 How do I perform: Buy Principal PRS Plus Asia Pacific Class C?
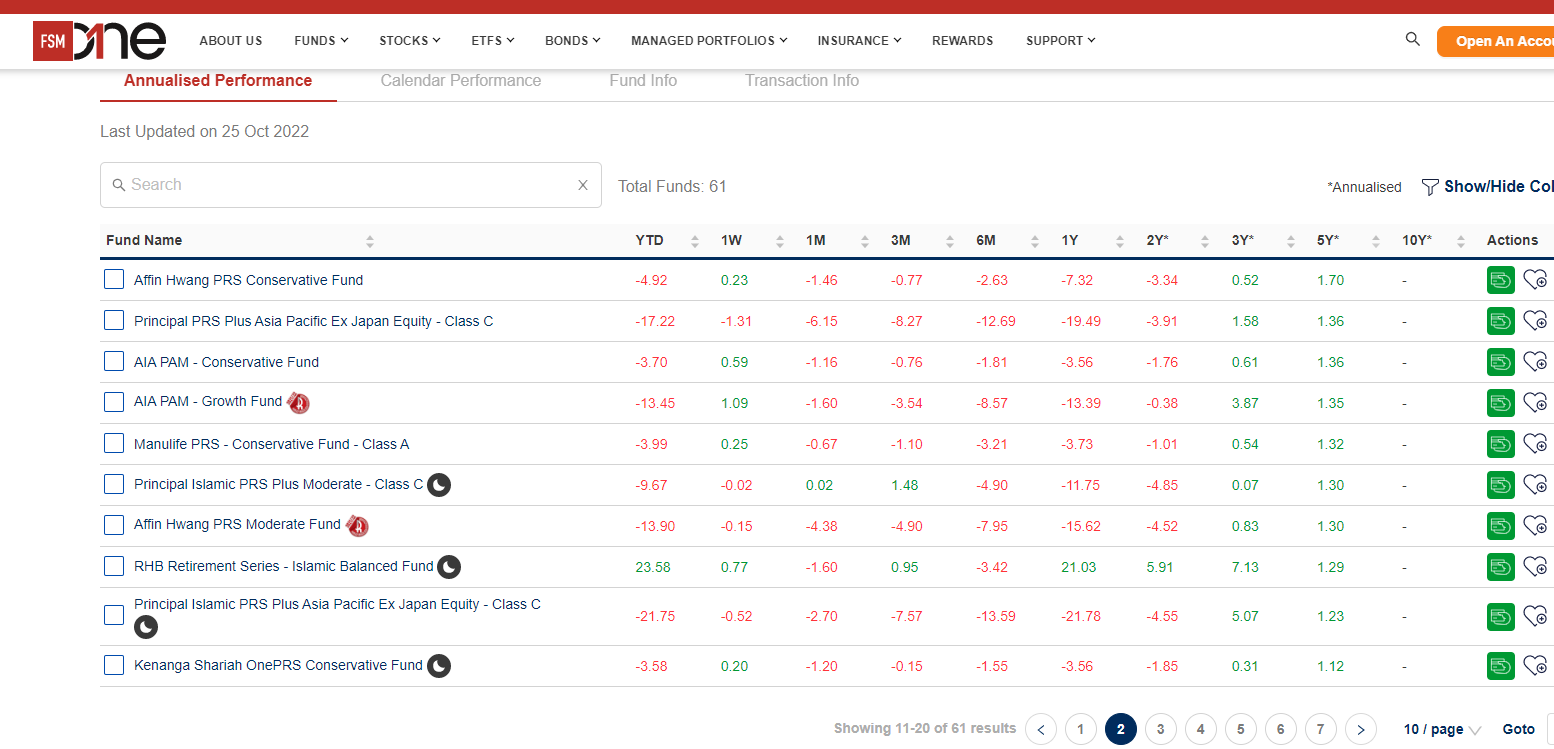1500,321
